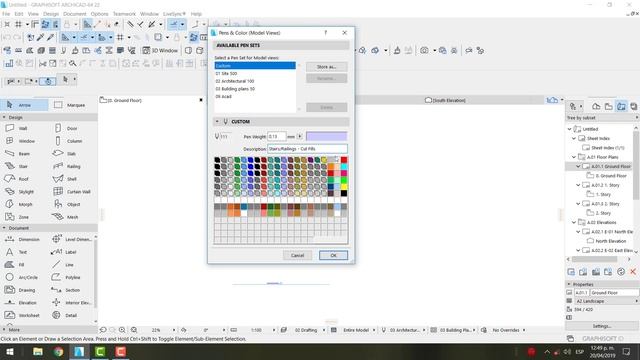
Task: Click the lavender pen color preview swatch
Action: (327, 136)
